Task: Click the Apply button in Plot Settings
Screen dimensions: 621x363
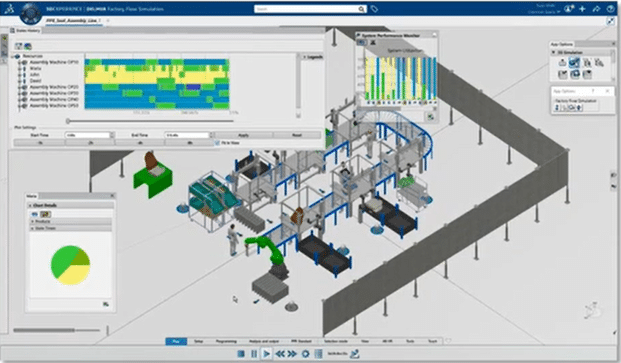Action: 243,135
